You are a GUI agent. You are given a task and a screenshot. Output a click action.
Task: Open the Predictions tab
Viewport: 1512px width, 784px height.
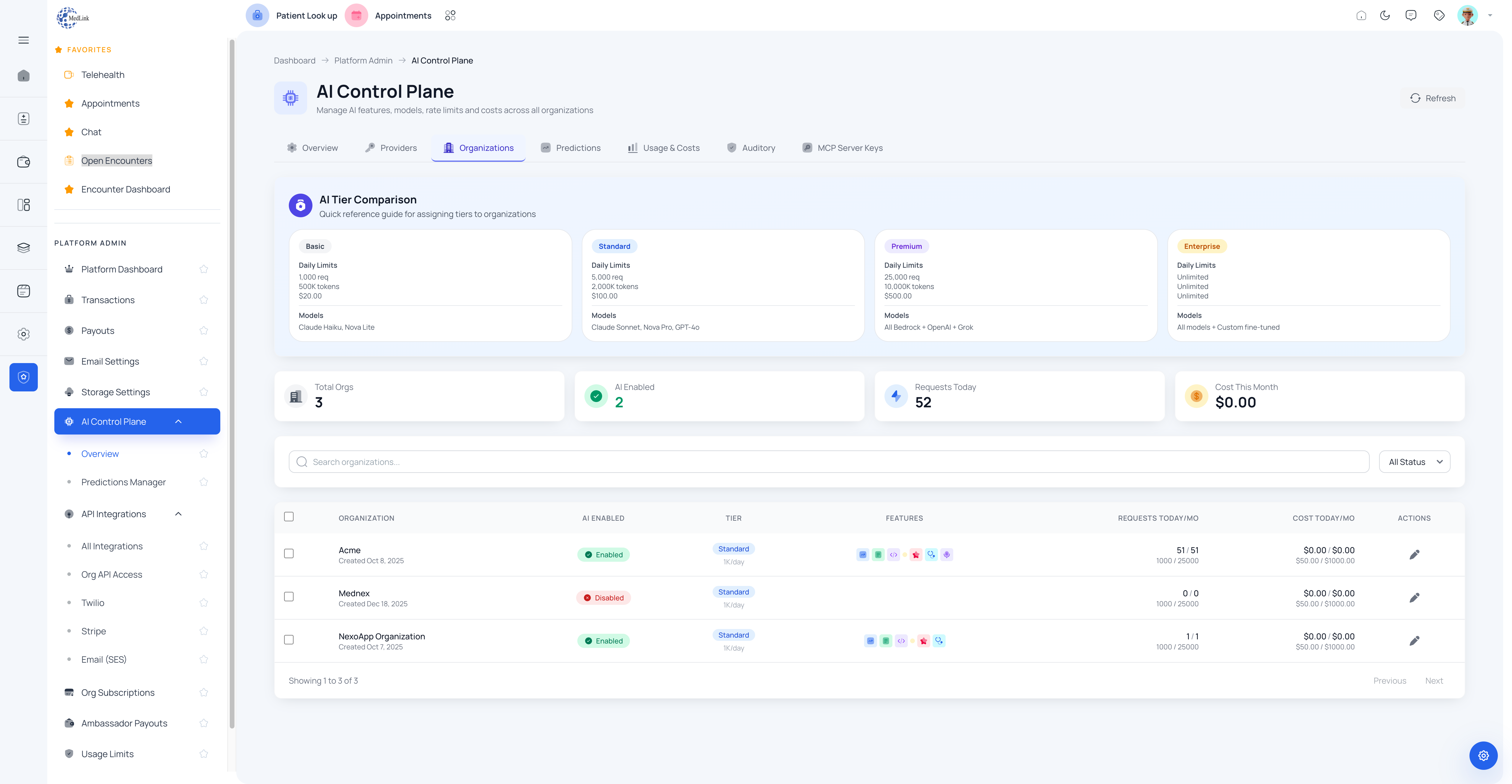578,148
